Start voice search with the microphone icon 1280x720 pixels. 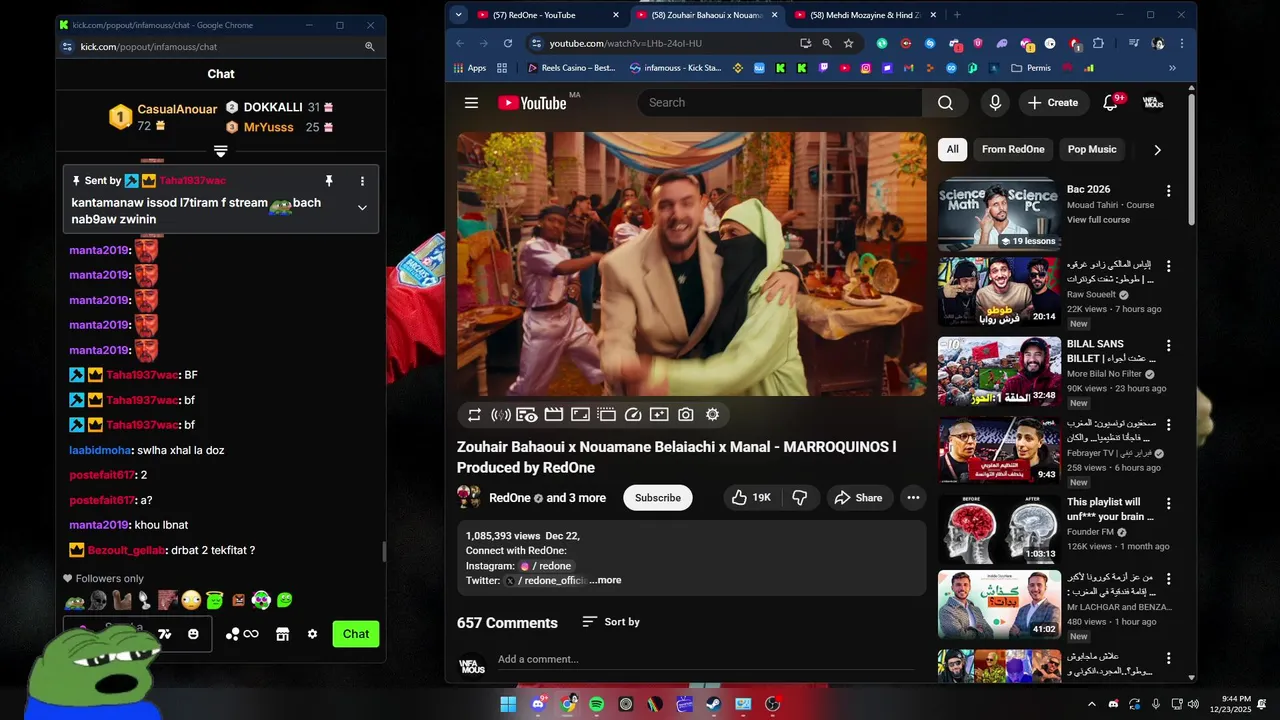click(995, 103)
